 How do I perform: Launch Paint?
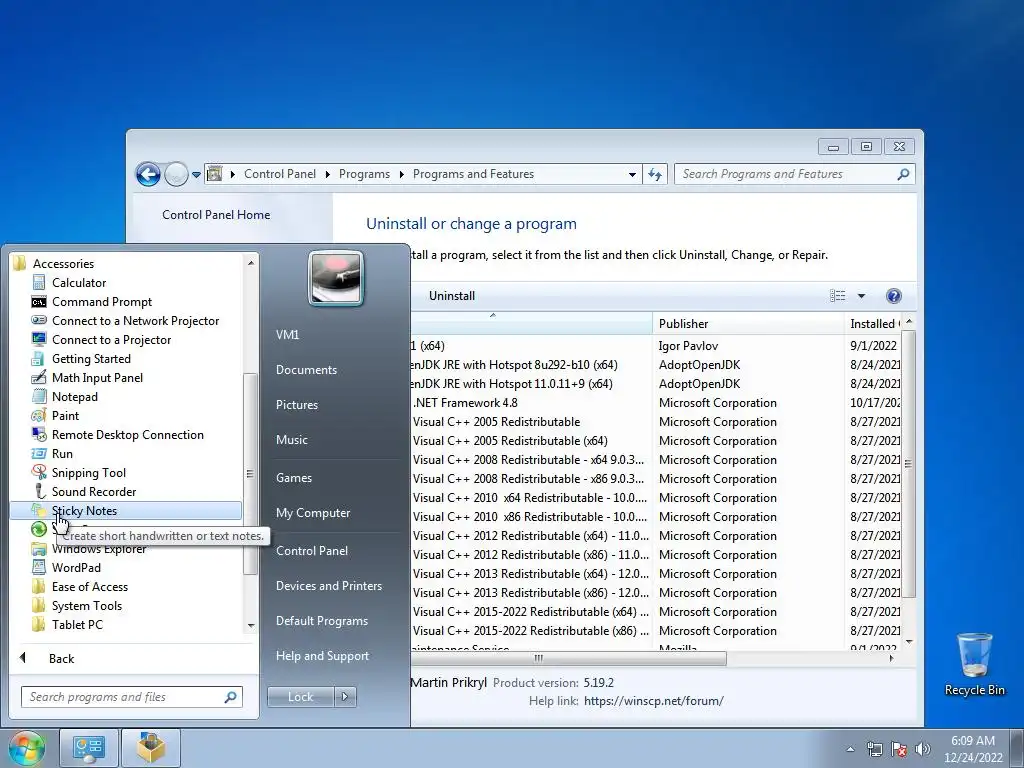(65, 415)
